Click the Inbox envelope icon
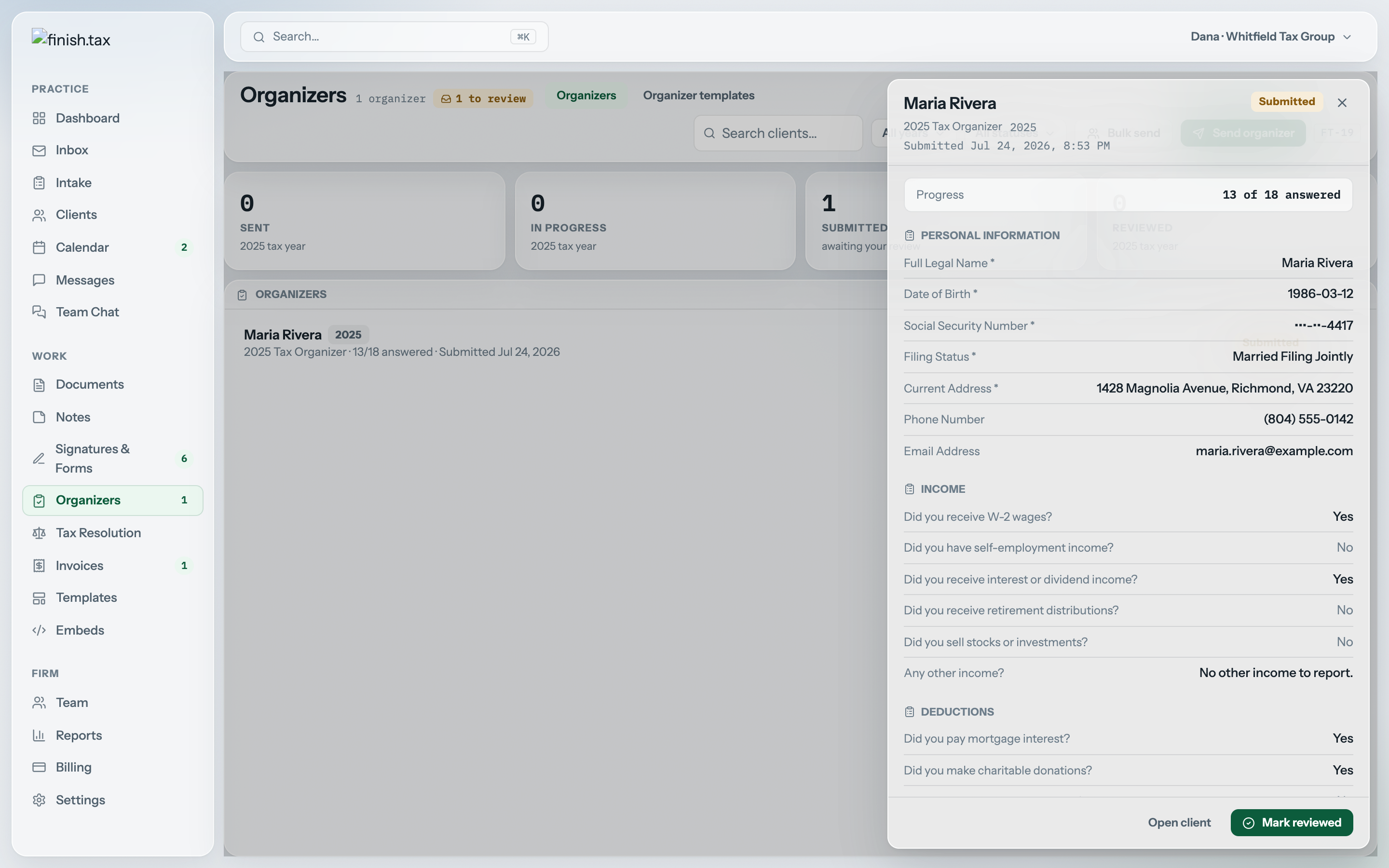 pos(39,150)
